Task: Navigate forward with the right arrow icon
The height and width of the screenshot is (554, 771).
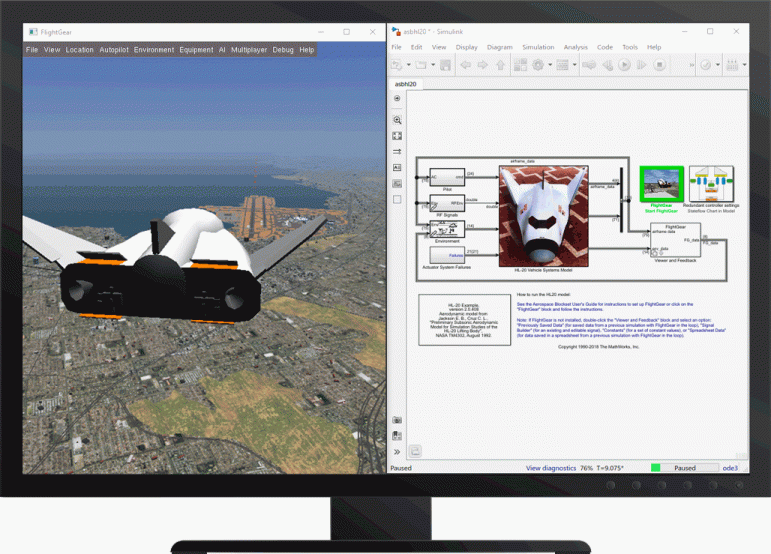Action: [483, 65]
